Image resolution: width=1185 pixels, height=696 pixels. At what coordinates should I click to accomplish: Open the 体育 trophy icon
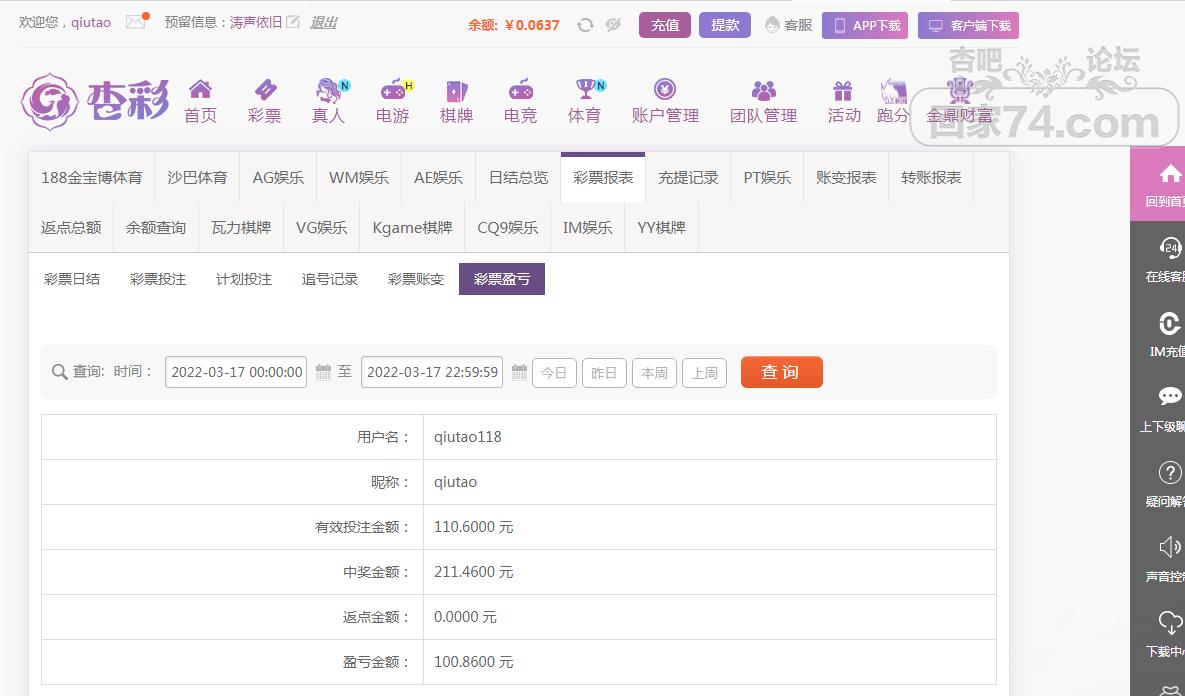pos(584,90)
